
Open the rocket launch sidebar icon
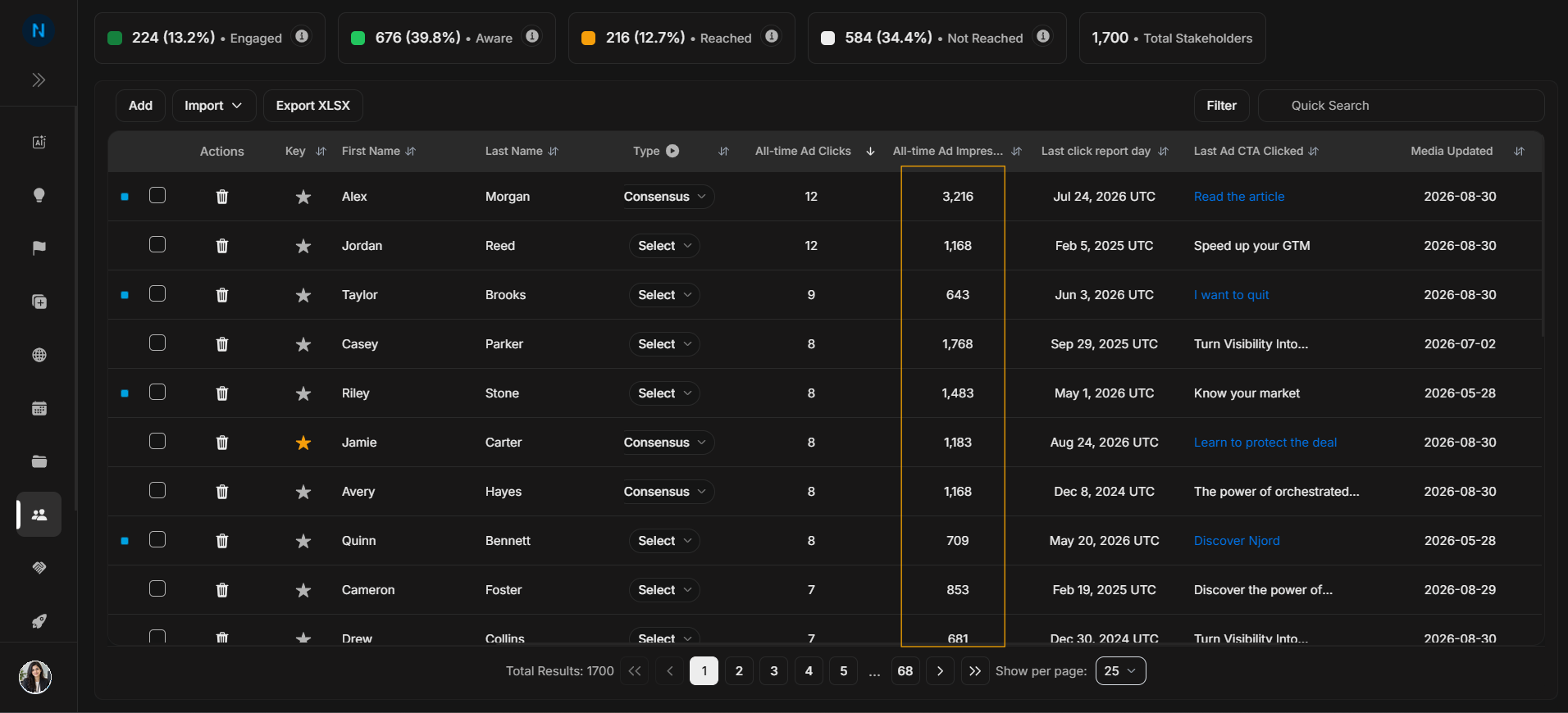coord(39,621)
